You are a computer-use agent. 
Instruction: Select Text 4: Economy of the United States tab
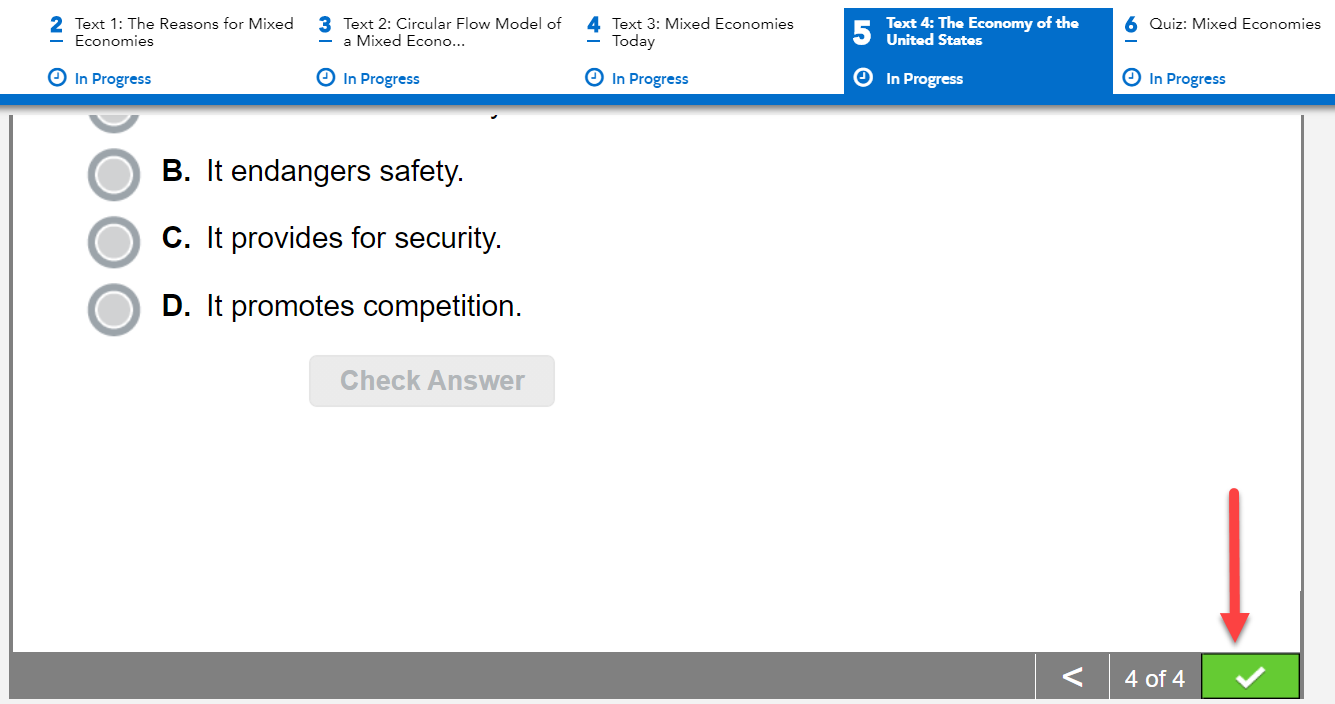click(982, 32)
